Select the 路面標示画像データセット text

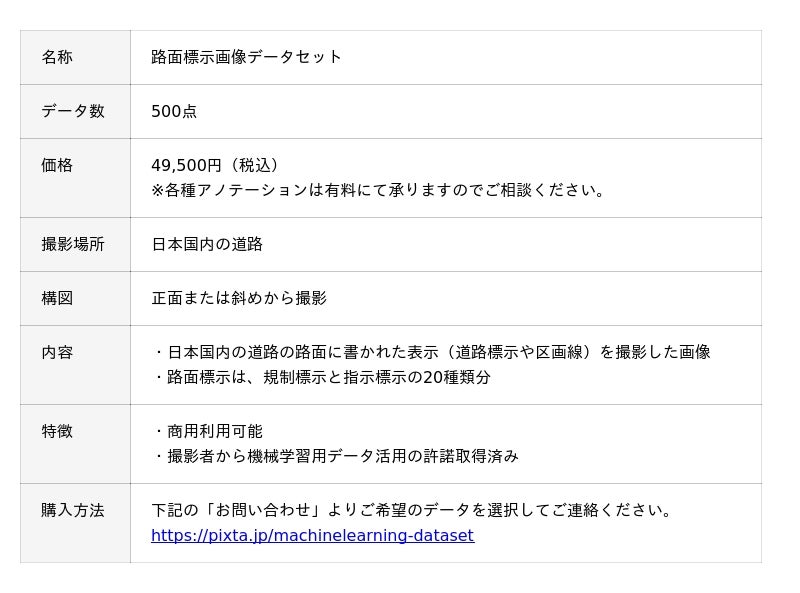click(x=246, y=58)
